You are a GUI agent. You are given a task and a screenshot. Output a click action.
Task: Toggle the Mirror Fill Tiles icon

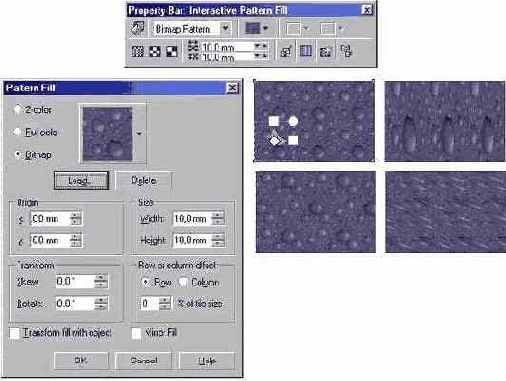coord(306,51)
